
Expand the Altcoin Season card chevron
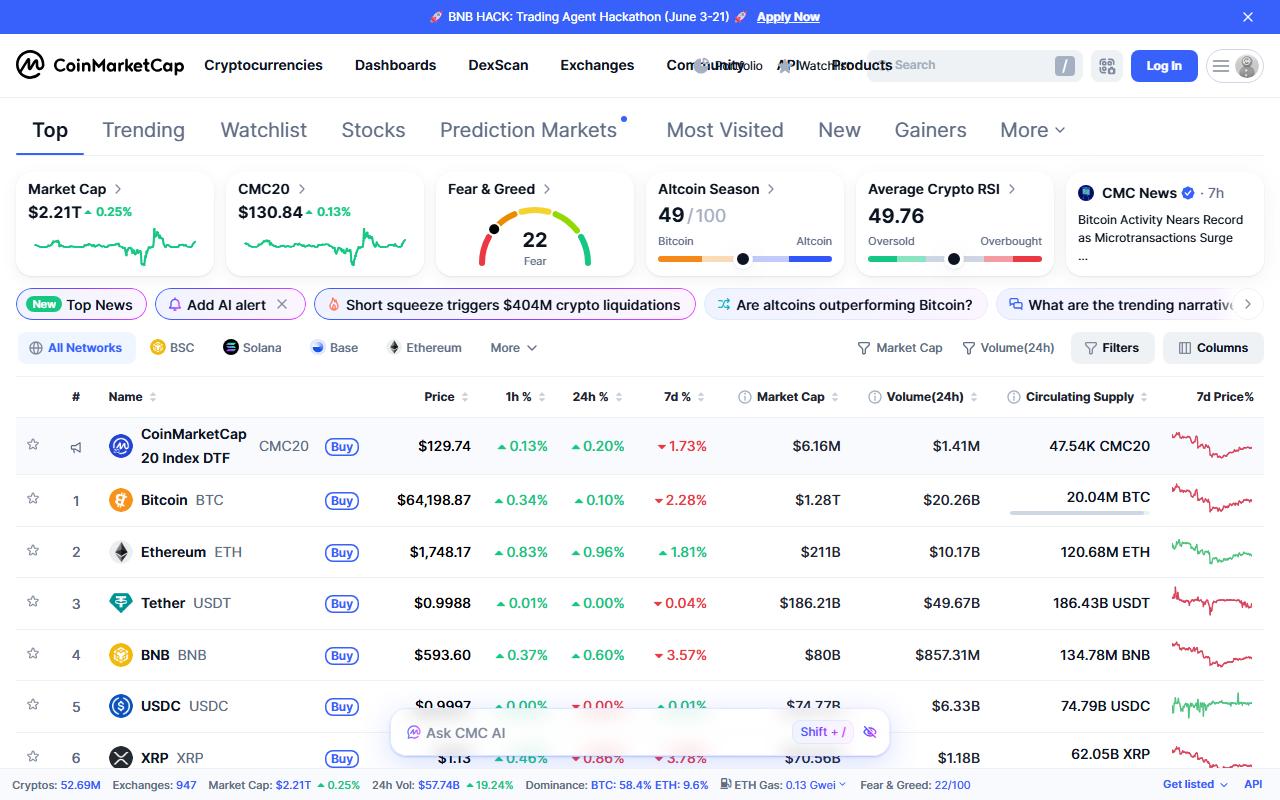[771, 189]
